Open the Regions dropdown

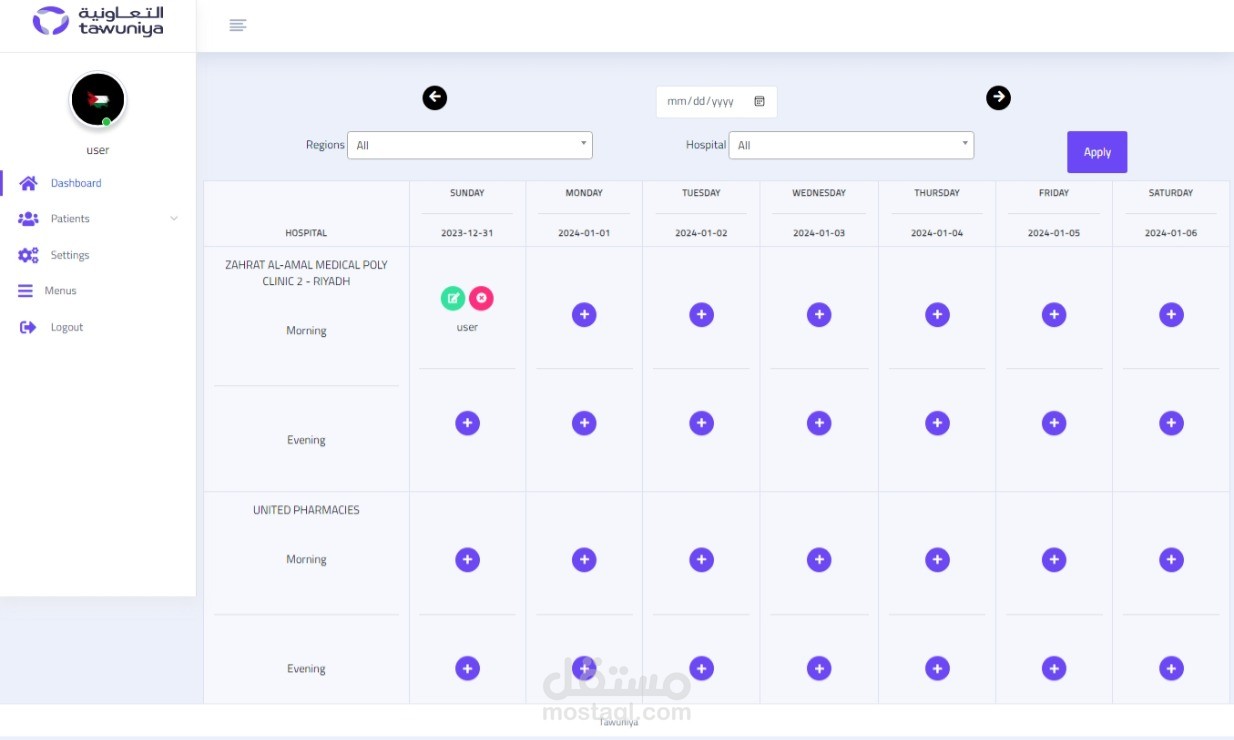[470, 145]
